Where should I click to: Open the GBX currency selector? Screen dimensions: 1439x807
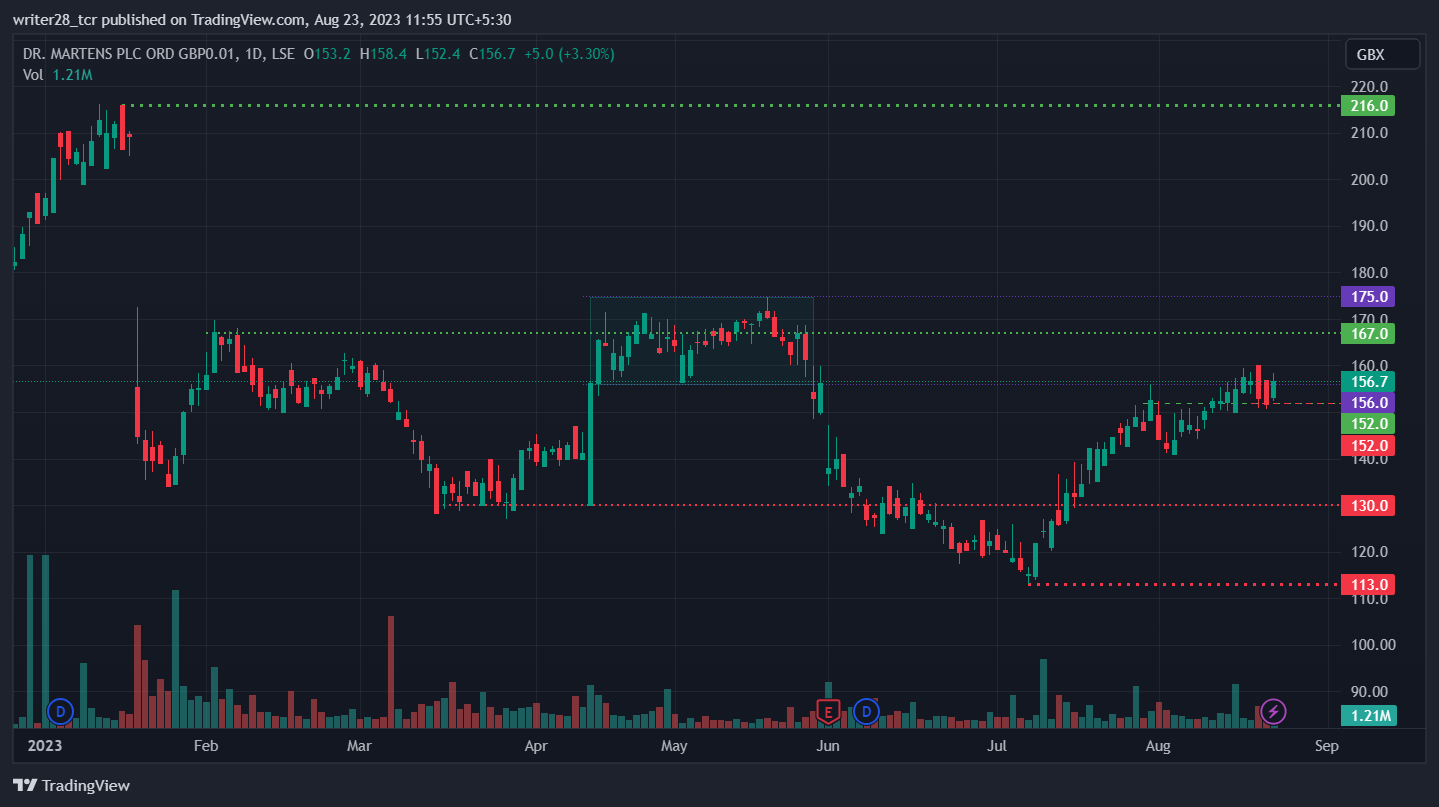pos(1383,54)
